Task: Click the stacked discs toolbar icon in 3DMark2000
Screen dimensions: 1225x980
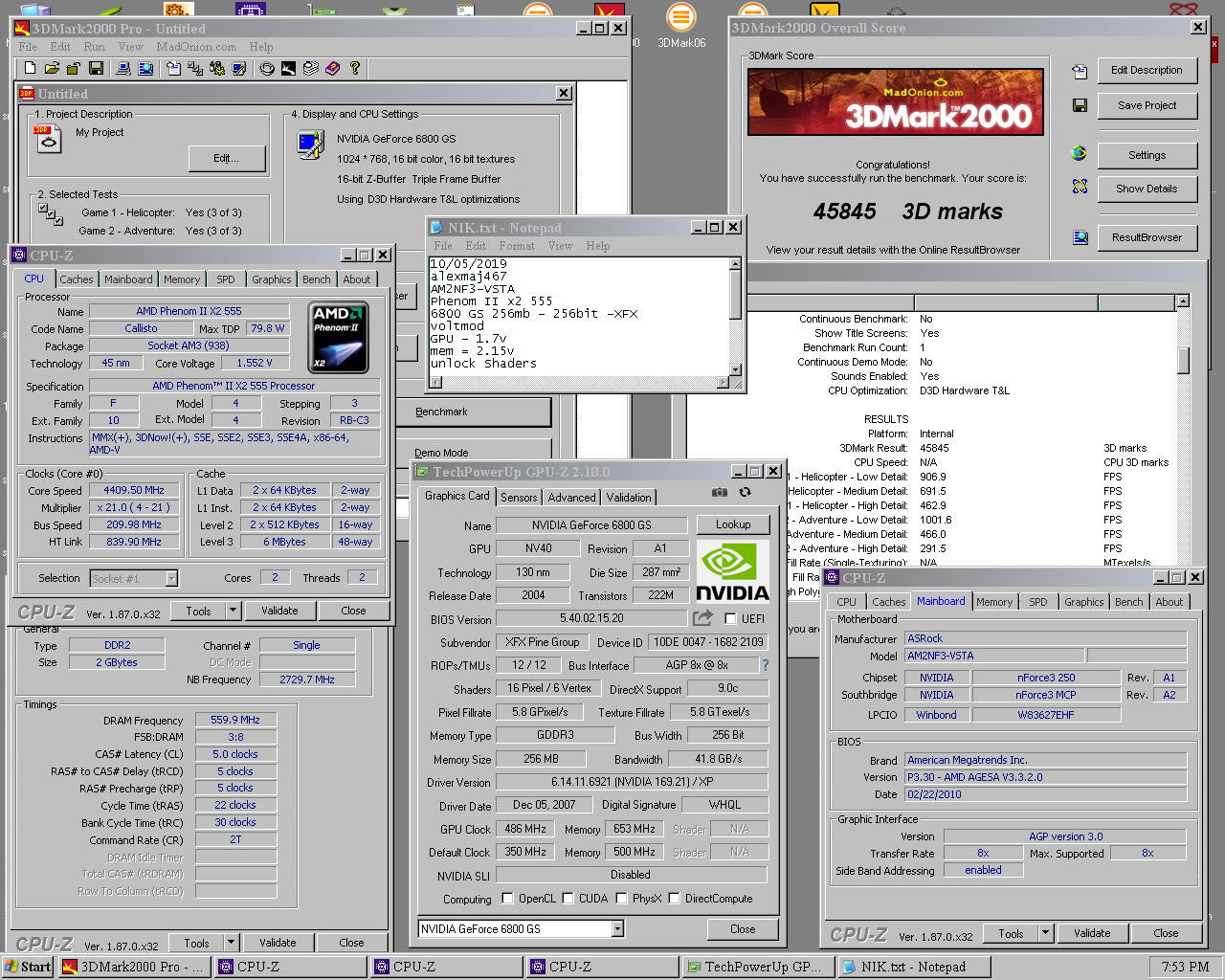Action: point(311,68)
